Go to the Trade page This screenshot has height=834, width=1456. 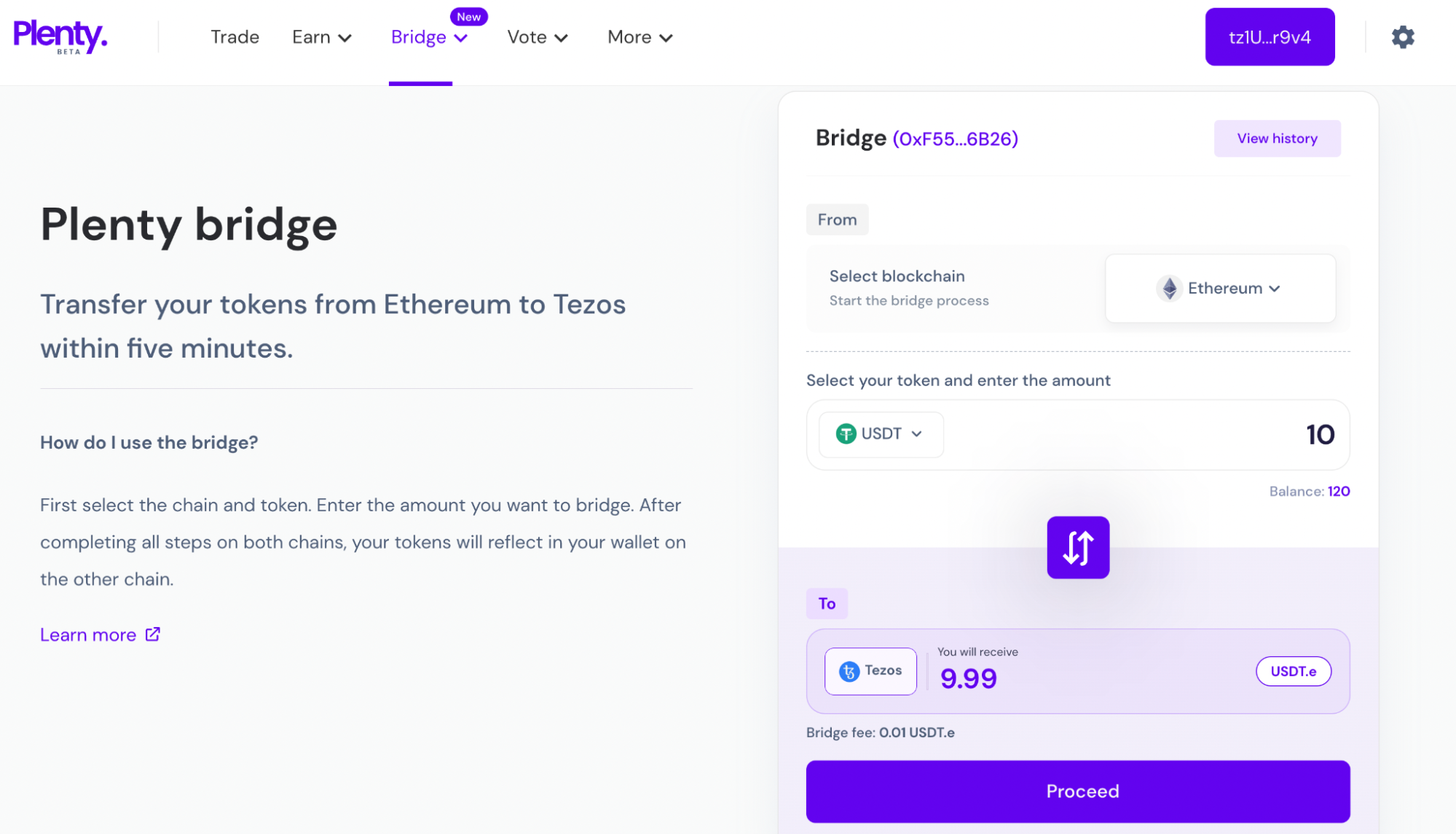[235, 37]
